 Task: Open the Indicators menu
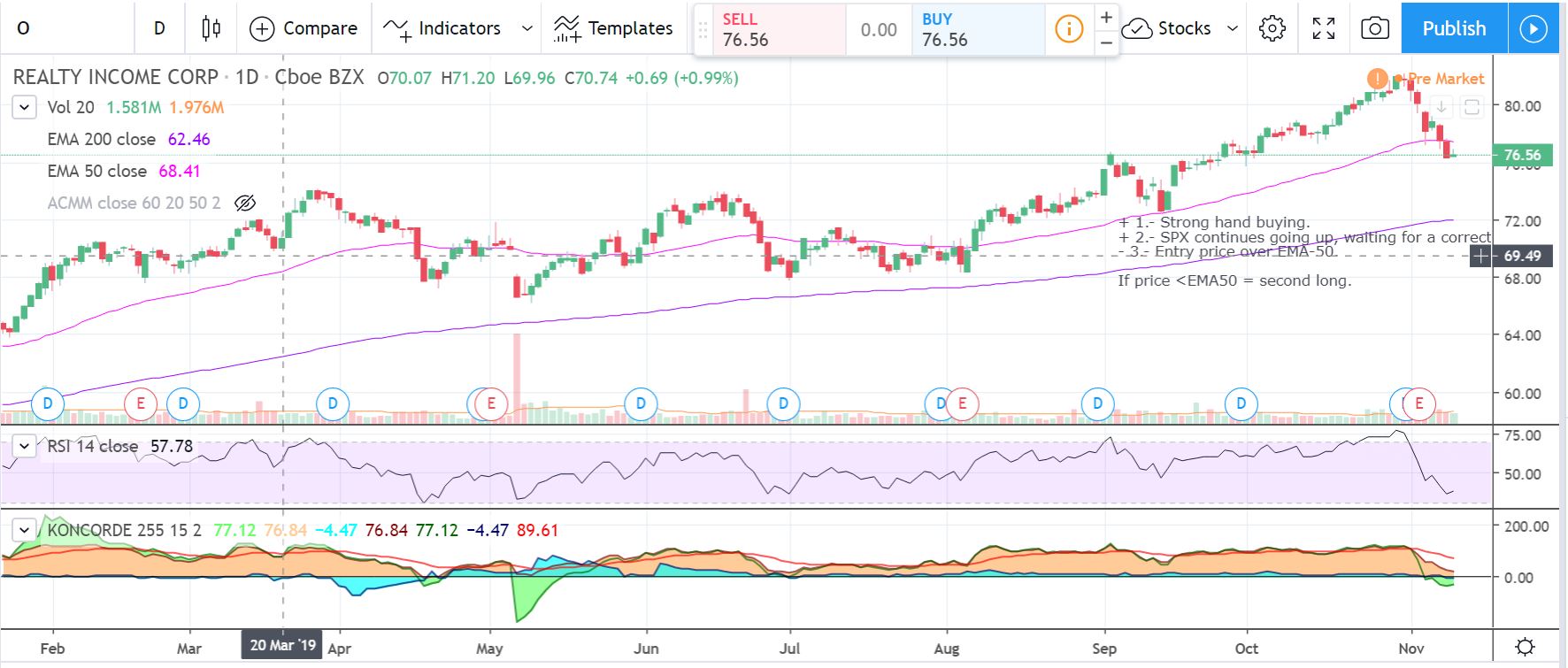(442, 28)
